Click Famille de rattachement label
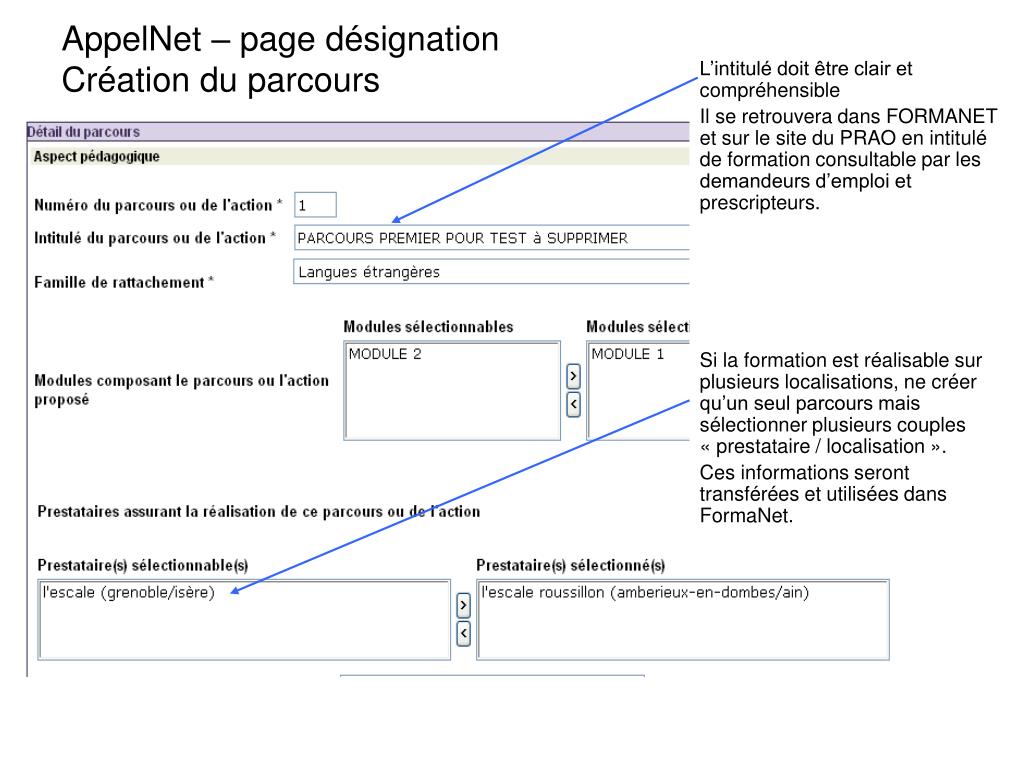 pos(124,282)
